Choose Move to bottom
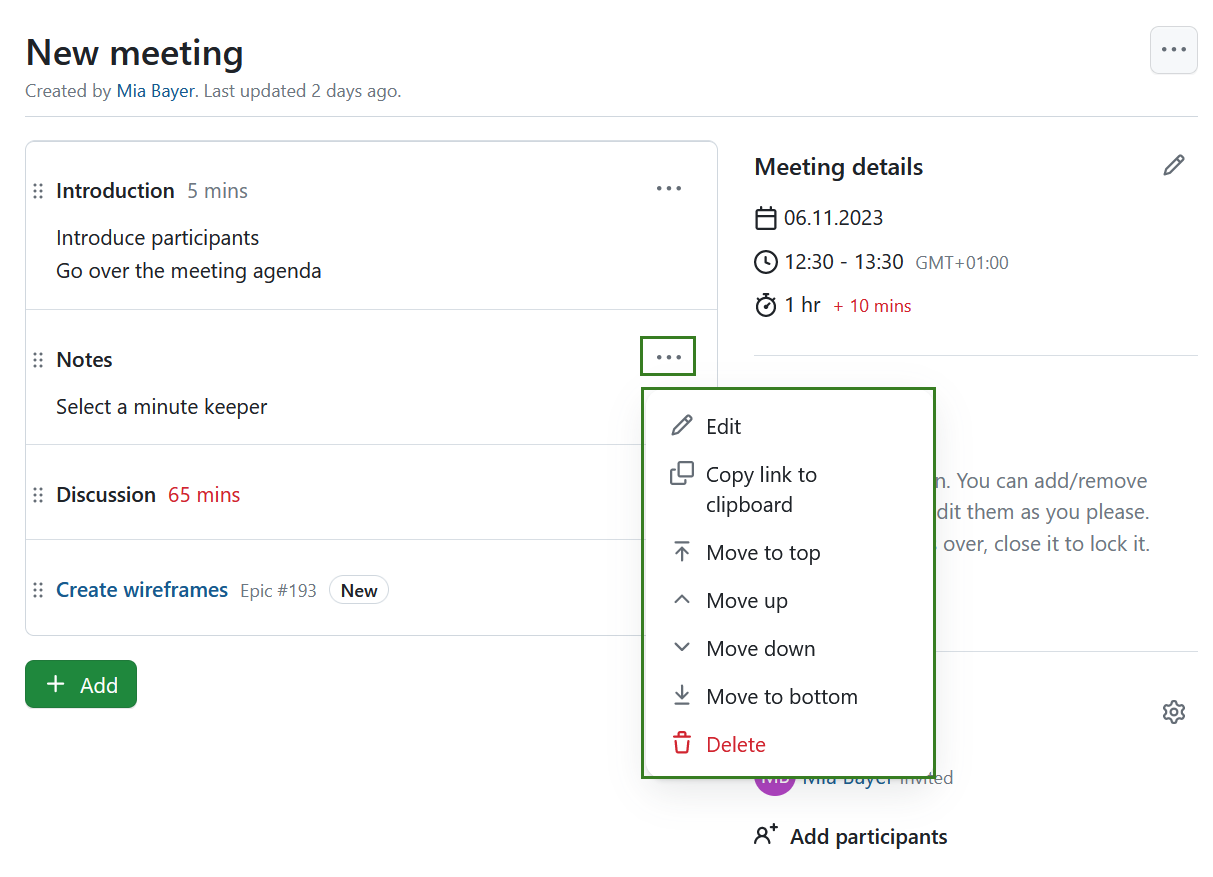The width and height of the screenshot is (1213, 877). (781, 697)
